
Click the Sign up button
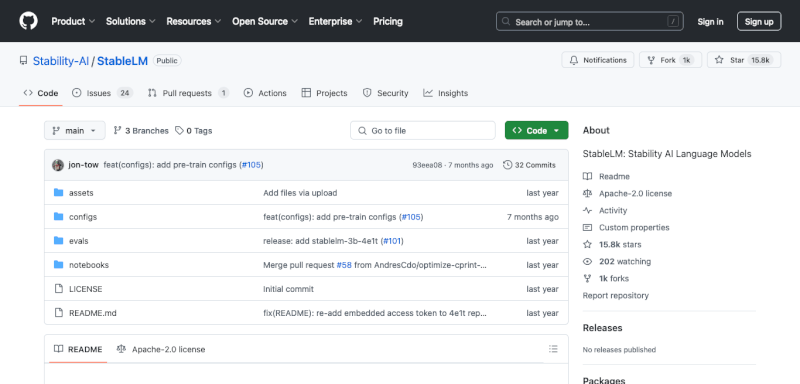click(x=759, y=21)
